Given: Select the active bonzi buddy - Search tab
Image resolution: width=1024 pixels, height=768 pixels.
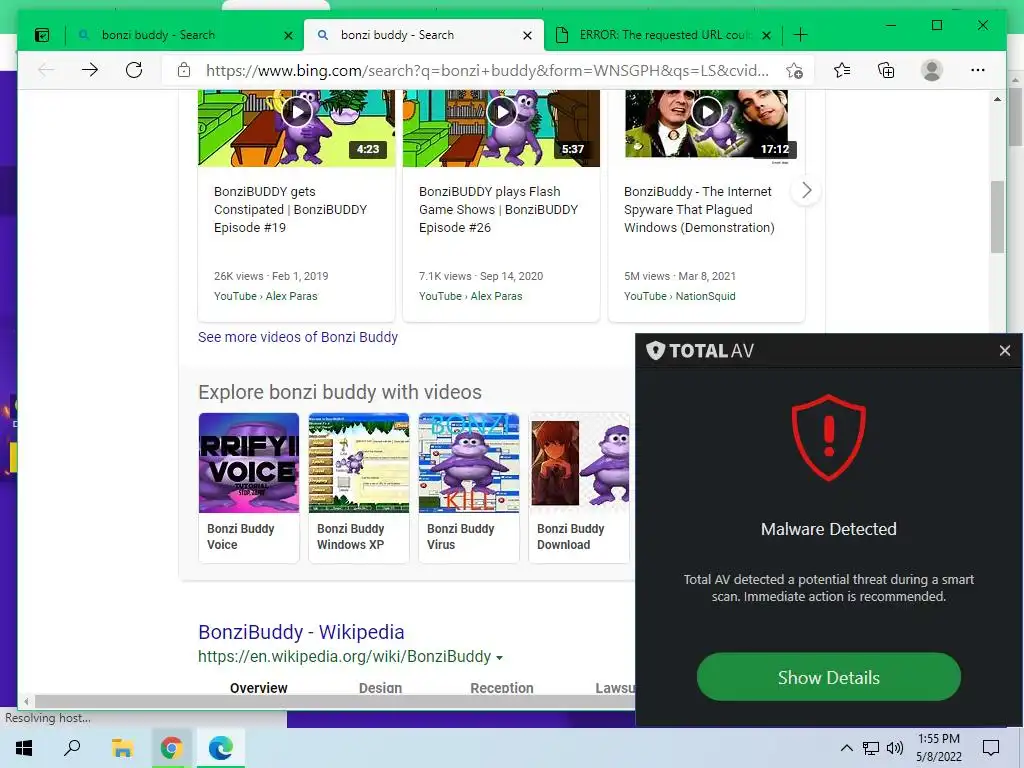Looking at the screenshot, I should [x=423, y=35].
